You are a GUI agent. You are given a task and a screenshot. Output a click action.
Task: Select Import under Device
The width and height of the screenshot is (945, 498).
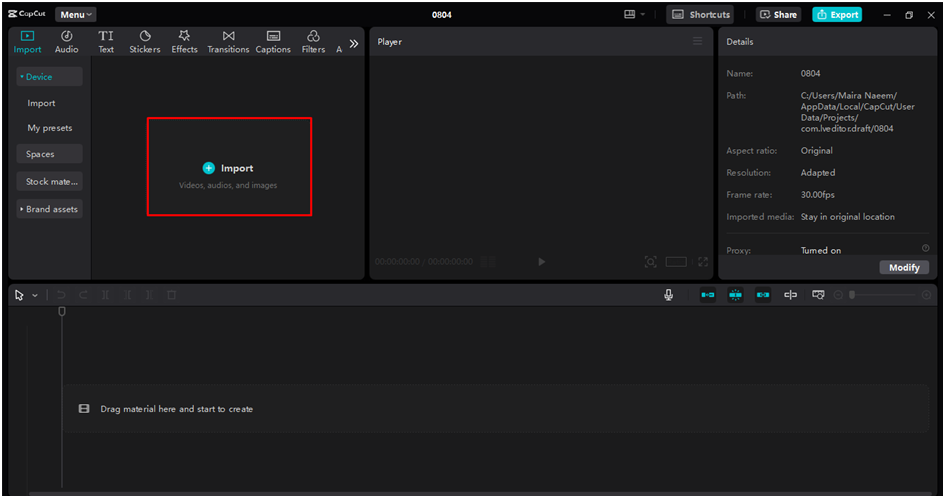[x=41, y=103]
